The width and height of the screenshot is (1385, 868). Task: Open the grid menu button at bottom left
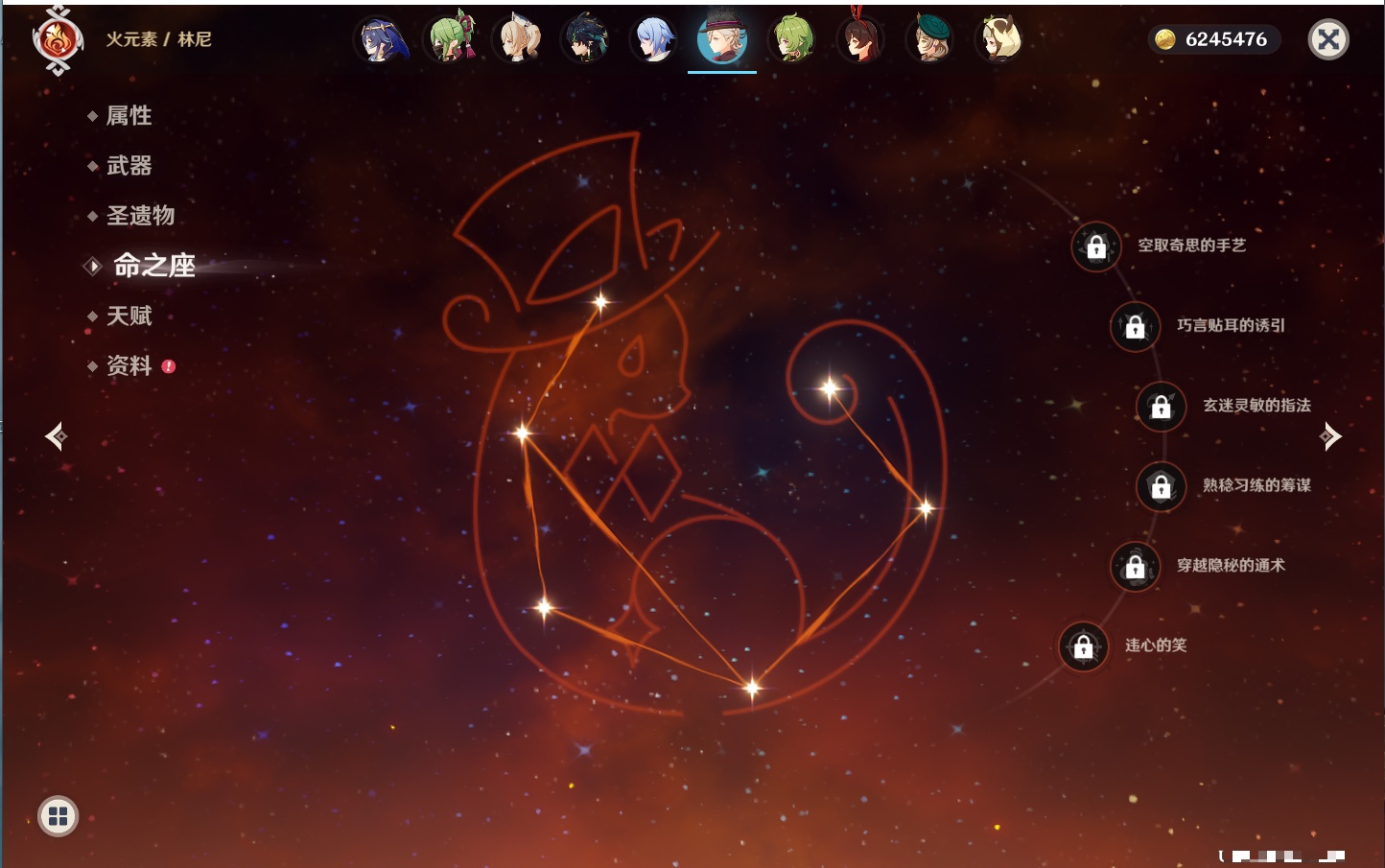tap(59, 816)
